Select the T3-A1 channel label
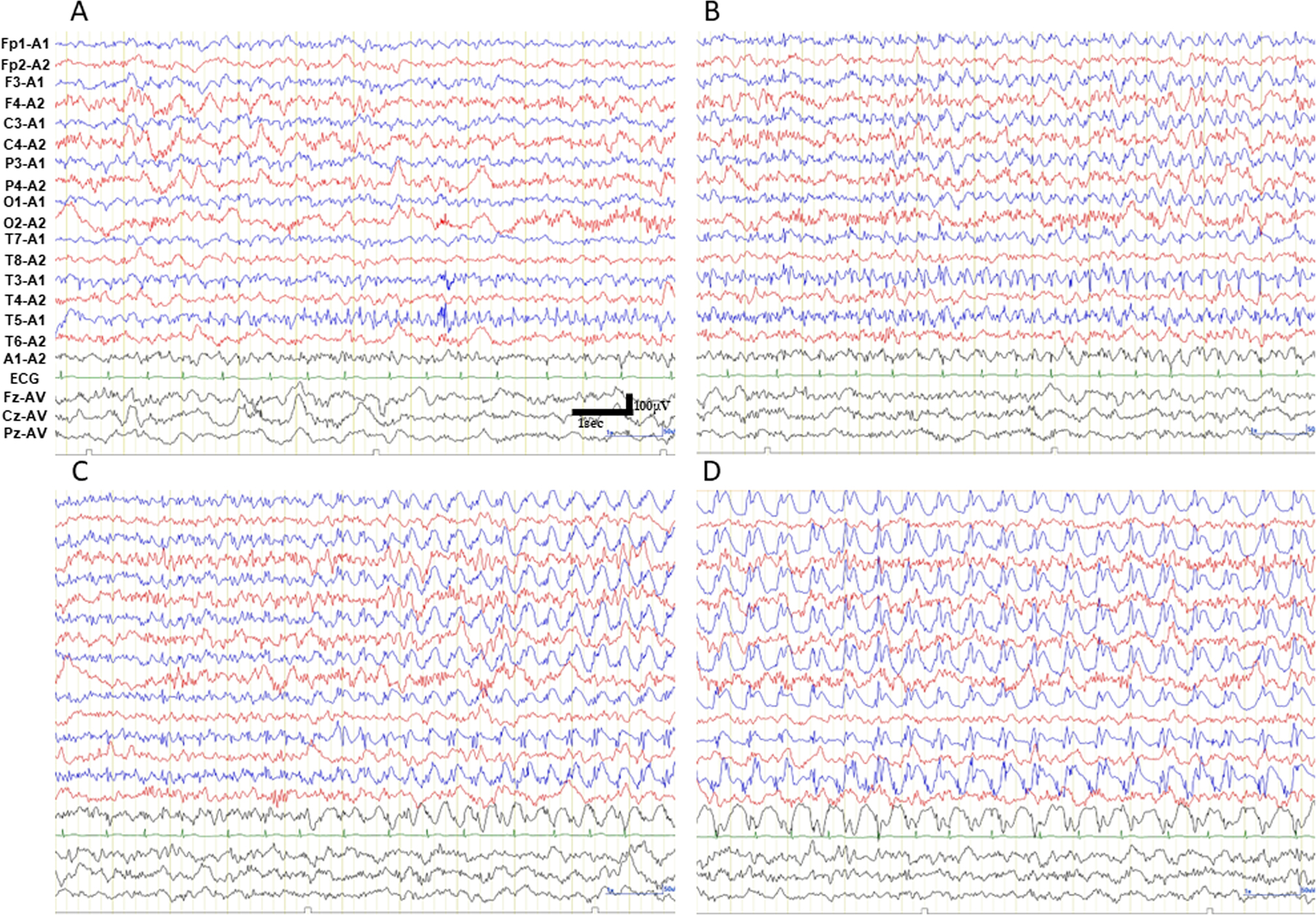The height and width of the screenshot is (915, 1316). [x=25, y=280]
